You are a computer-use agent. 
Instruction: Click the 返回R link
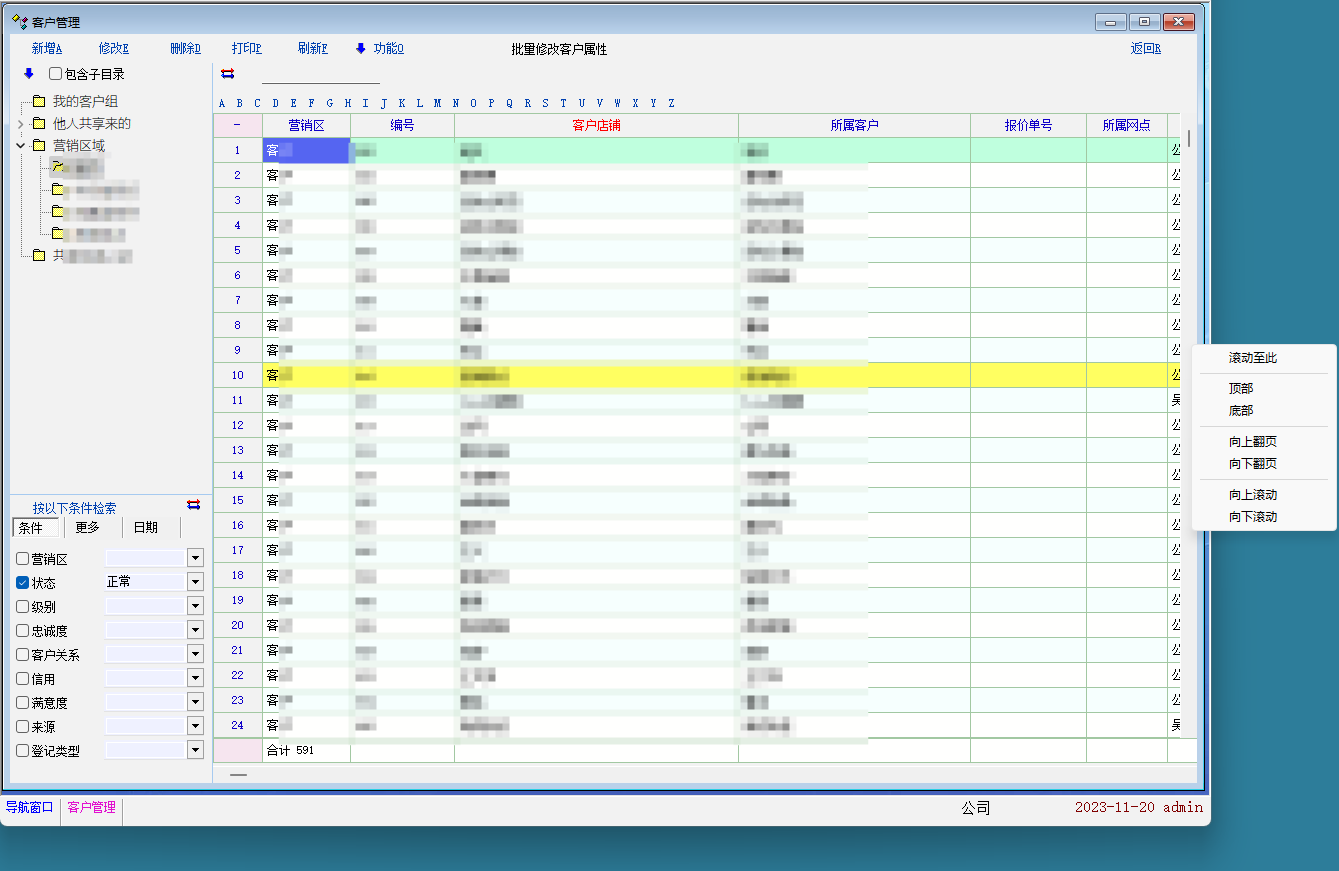click(x=1145, y=48)
